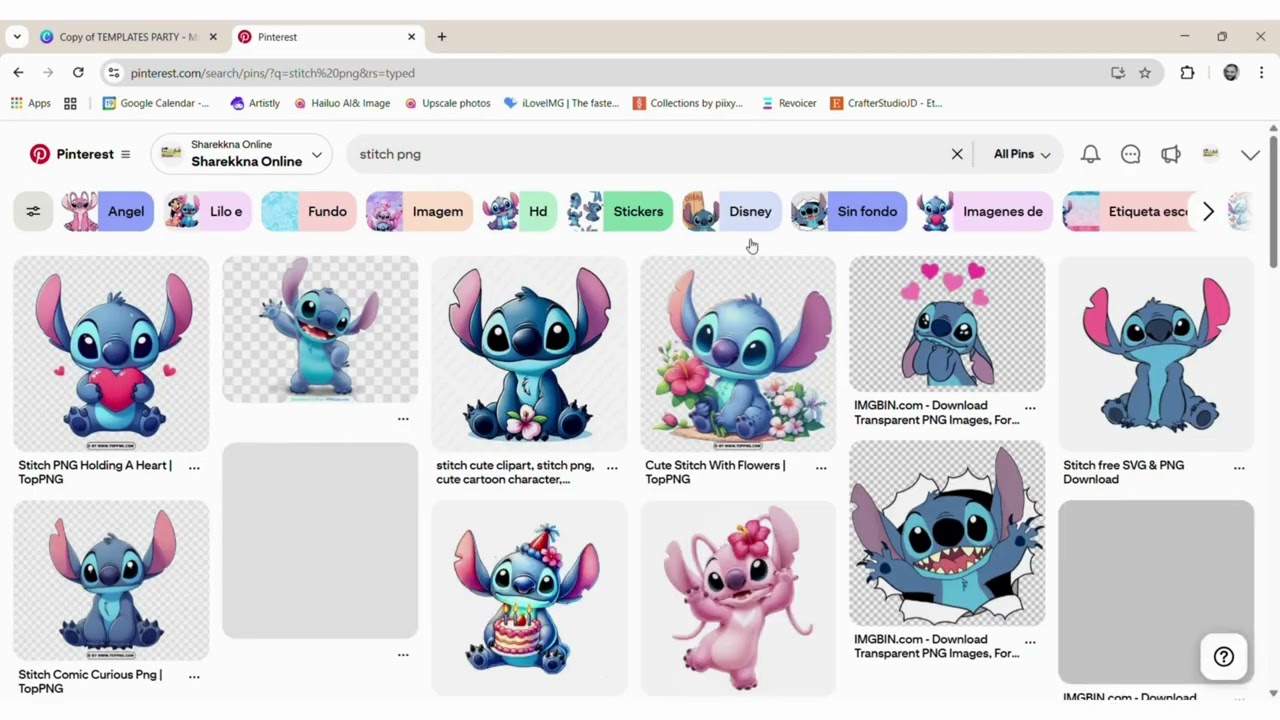Close the Pinterest tab
Screen dimensions: 1280x720
[x=411, y=37]
